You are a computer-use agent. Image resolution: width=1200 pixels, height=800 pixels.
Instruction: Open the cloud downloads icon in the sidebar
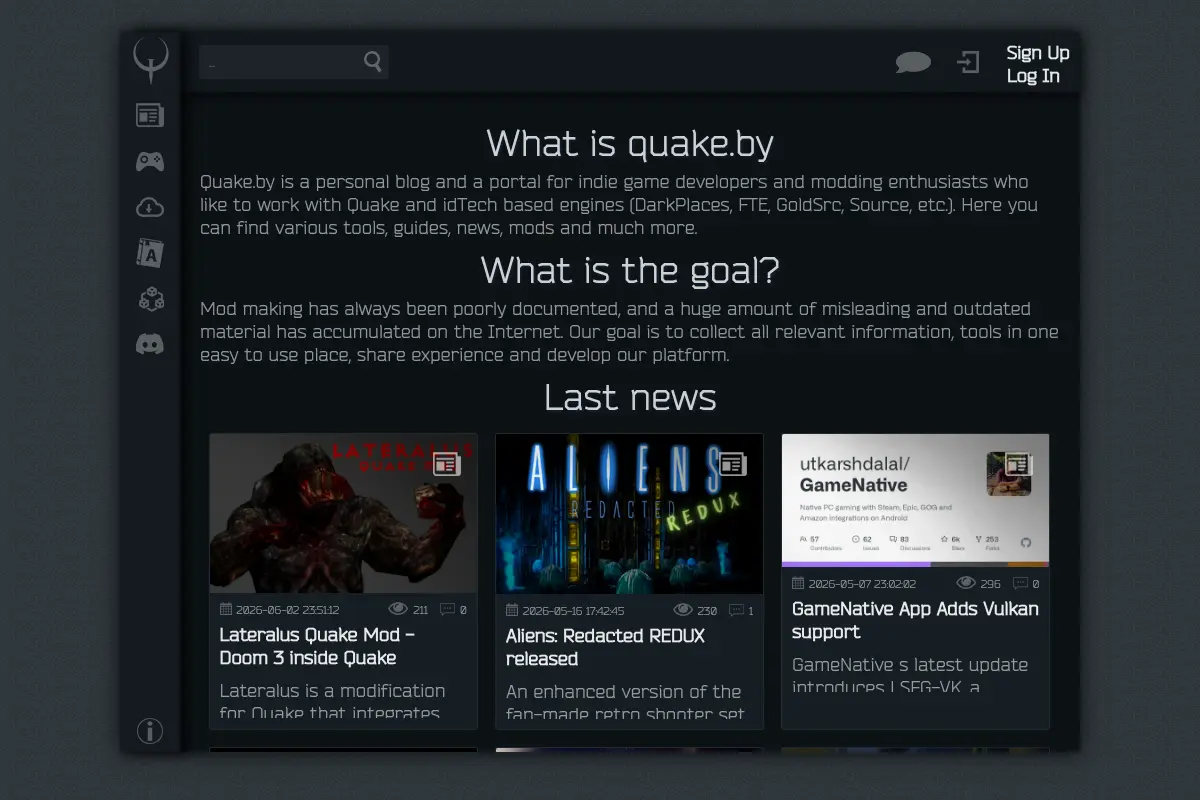pyautogui.click(x=150, y=207)
